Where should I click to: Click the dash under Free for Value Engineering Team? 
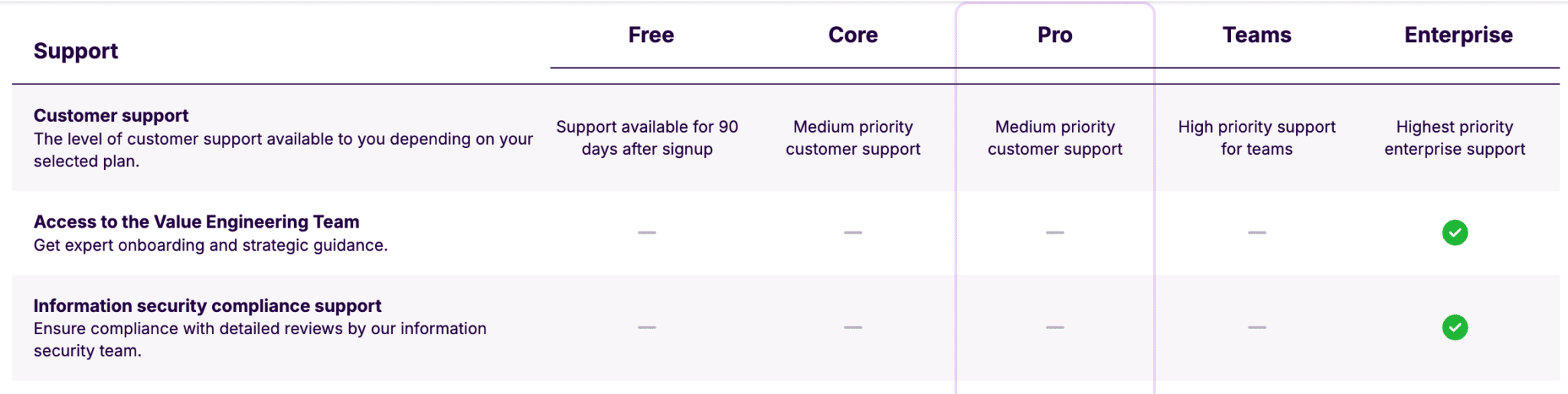click(x=647, y=232)
